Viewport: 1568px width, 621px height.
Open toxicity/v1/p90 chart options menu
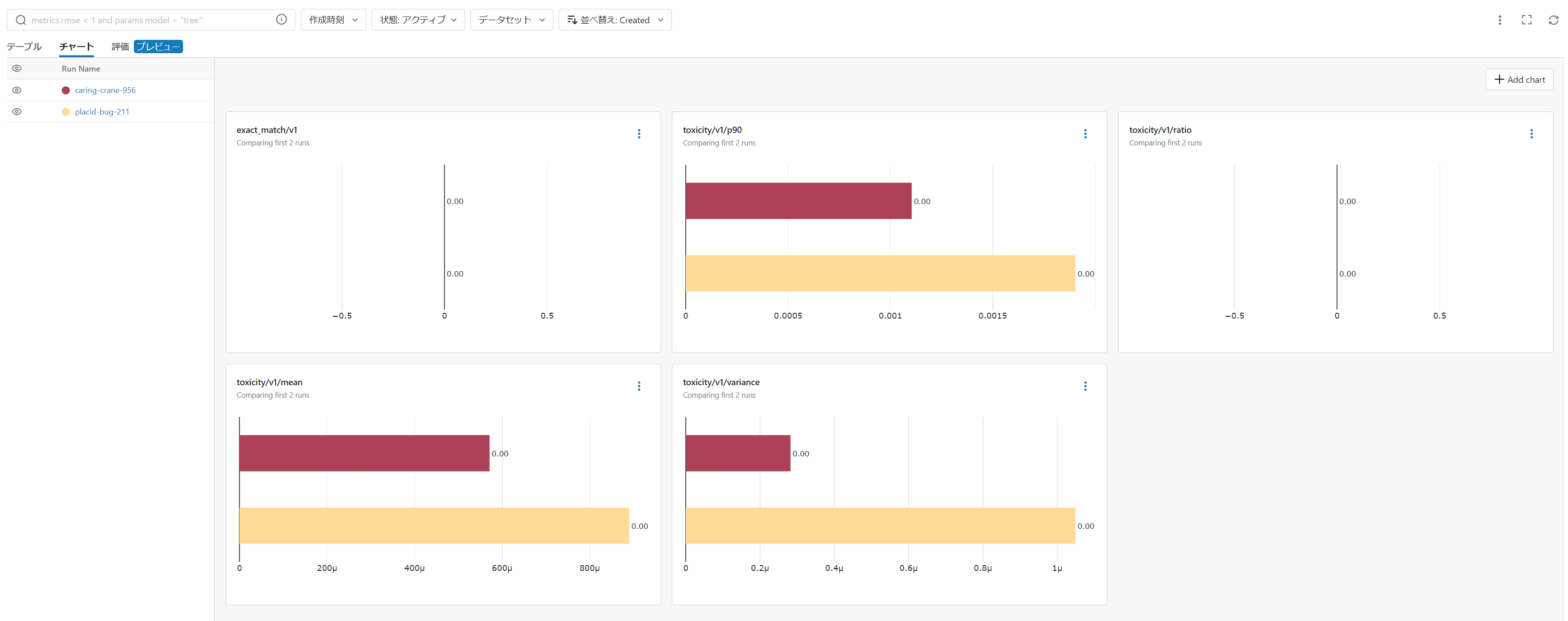coord(1085,134)
